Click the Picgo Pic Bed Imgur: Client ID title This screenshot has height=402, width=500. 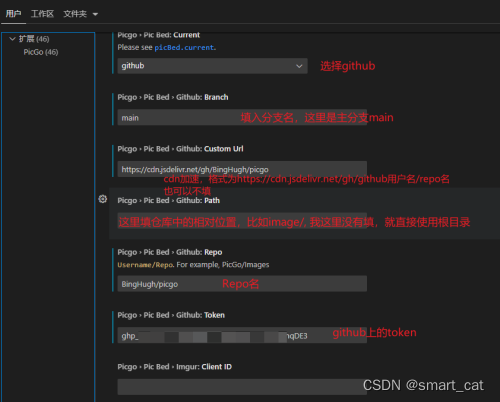175,367
